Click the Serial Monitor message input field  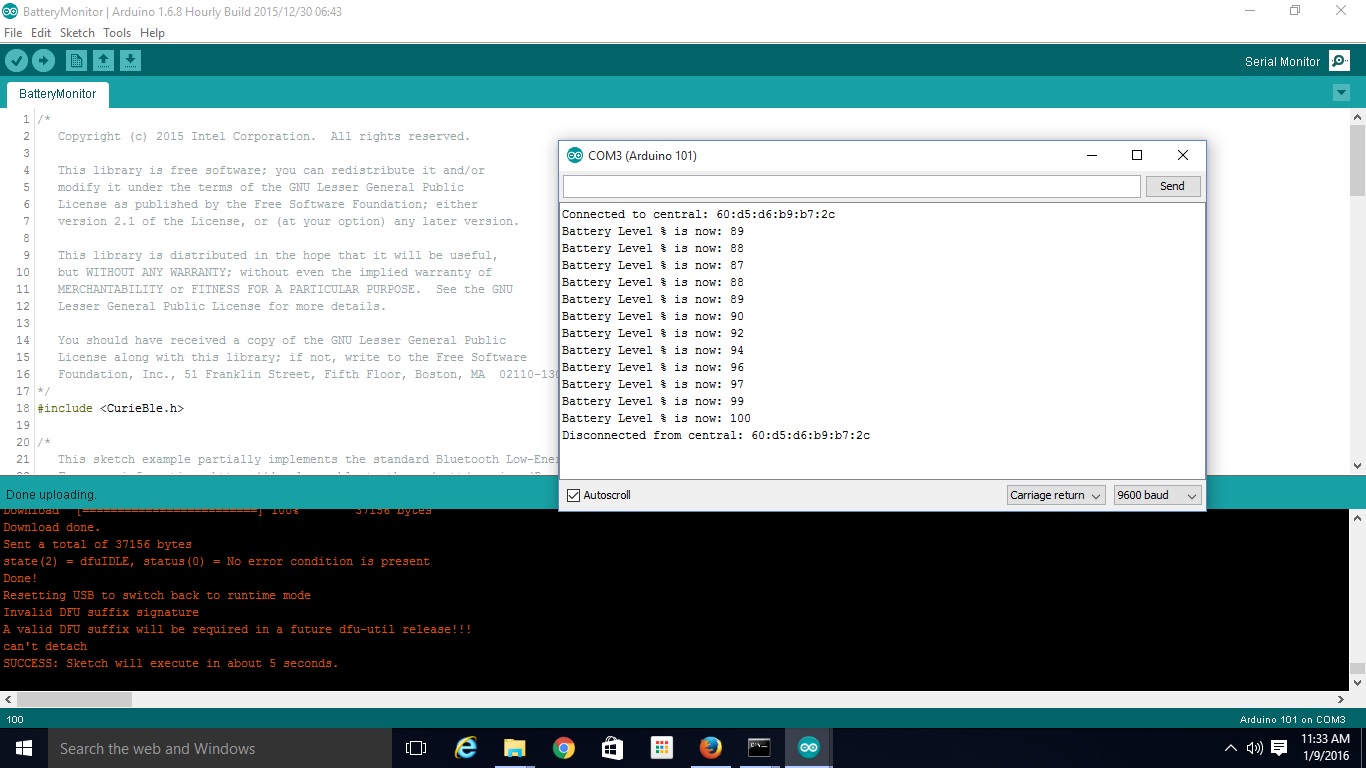click(851, 186)
